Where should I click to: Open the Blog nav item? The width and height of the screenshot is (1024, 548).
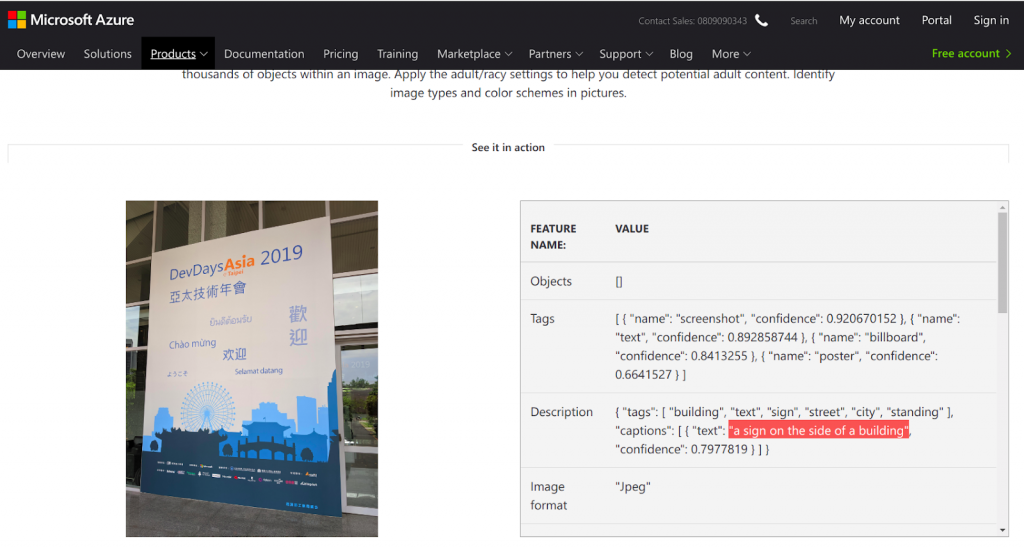(680, 54)
